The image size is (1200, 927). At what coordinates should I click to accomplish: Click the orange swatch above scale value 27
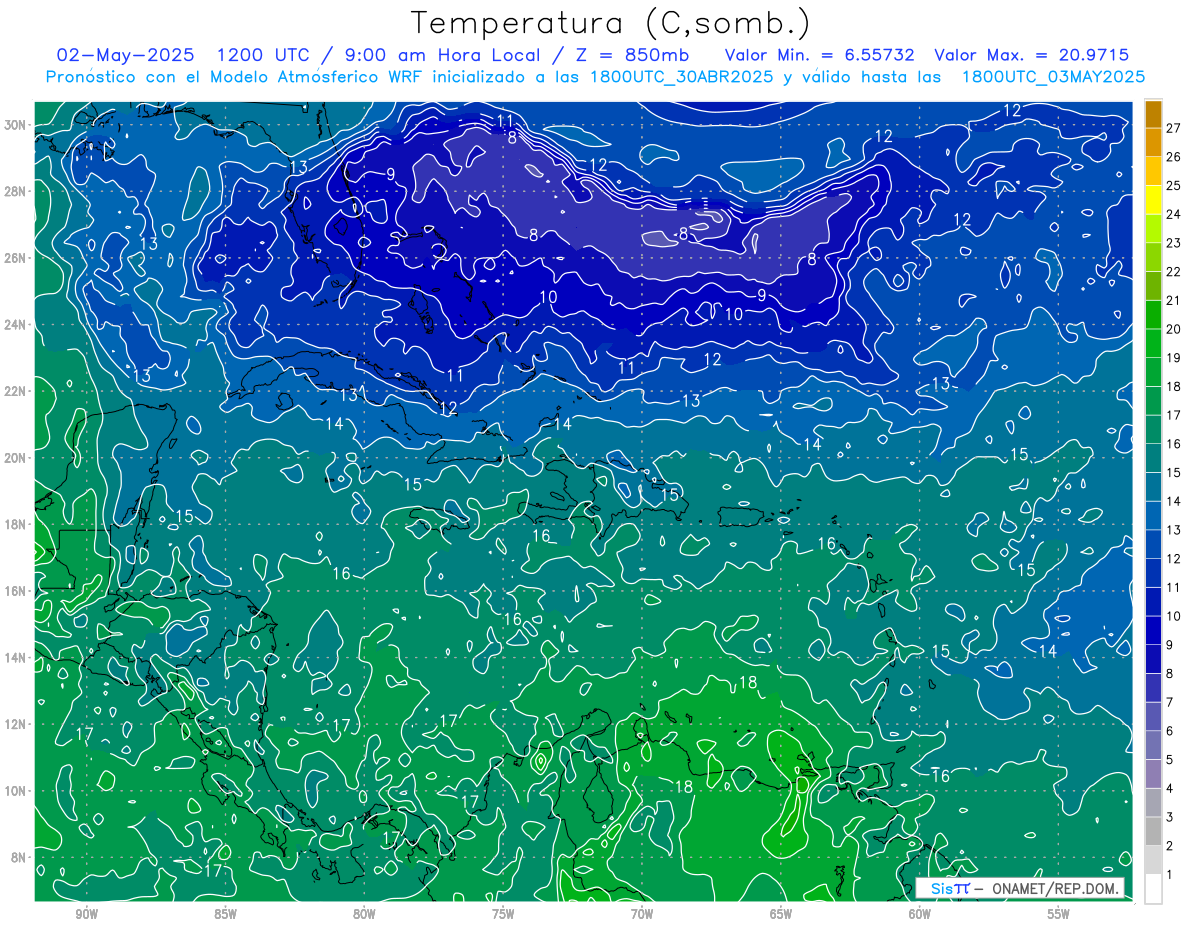point(1153,113)
